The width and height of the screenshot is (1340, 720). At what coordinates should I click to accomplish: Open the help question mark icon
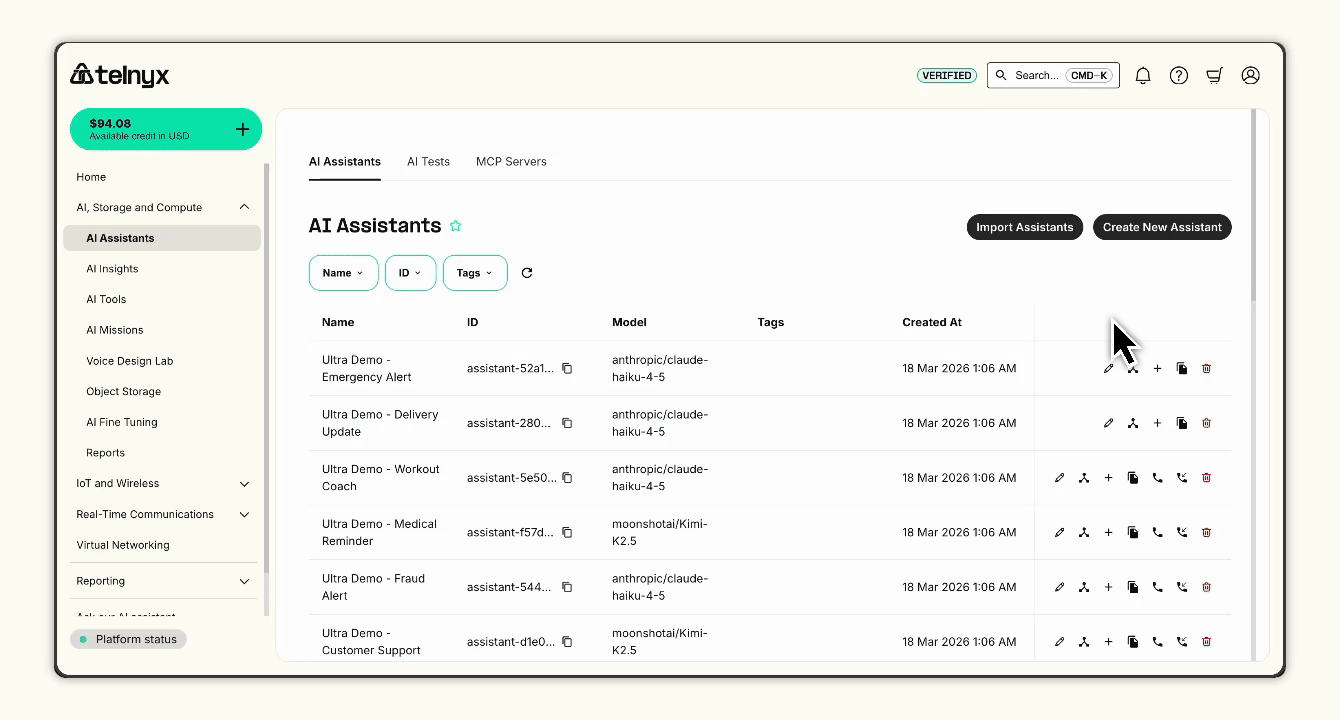(x=1179, y=75)
